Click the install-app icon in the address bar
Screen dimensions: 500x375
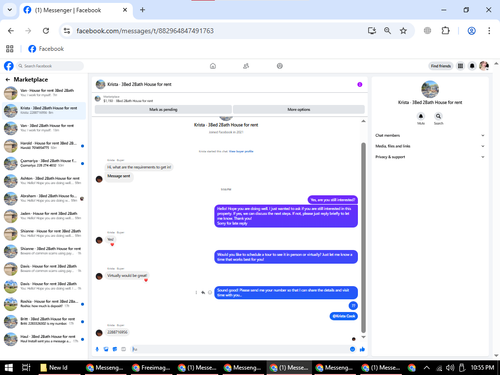click(372, 31)
